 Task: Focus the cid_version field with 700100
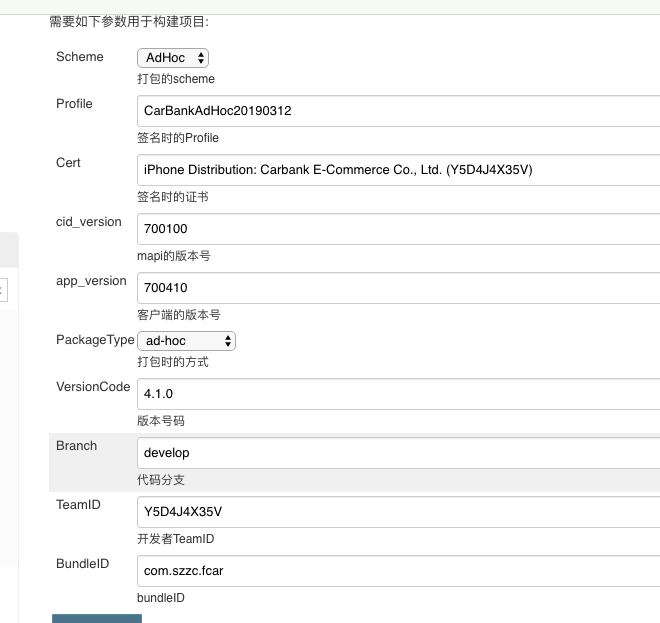pos(398,229)
